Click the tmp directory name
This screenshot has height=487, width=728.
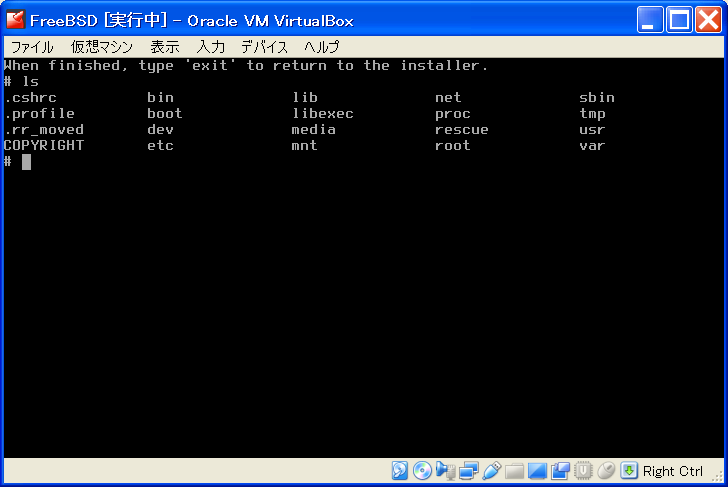(x=592, y=114)
